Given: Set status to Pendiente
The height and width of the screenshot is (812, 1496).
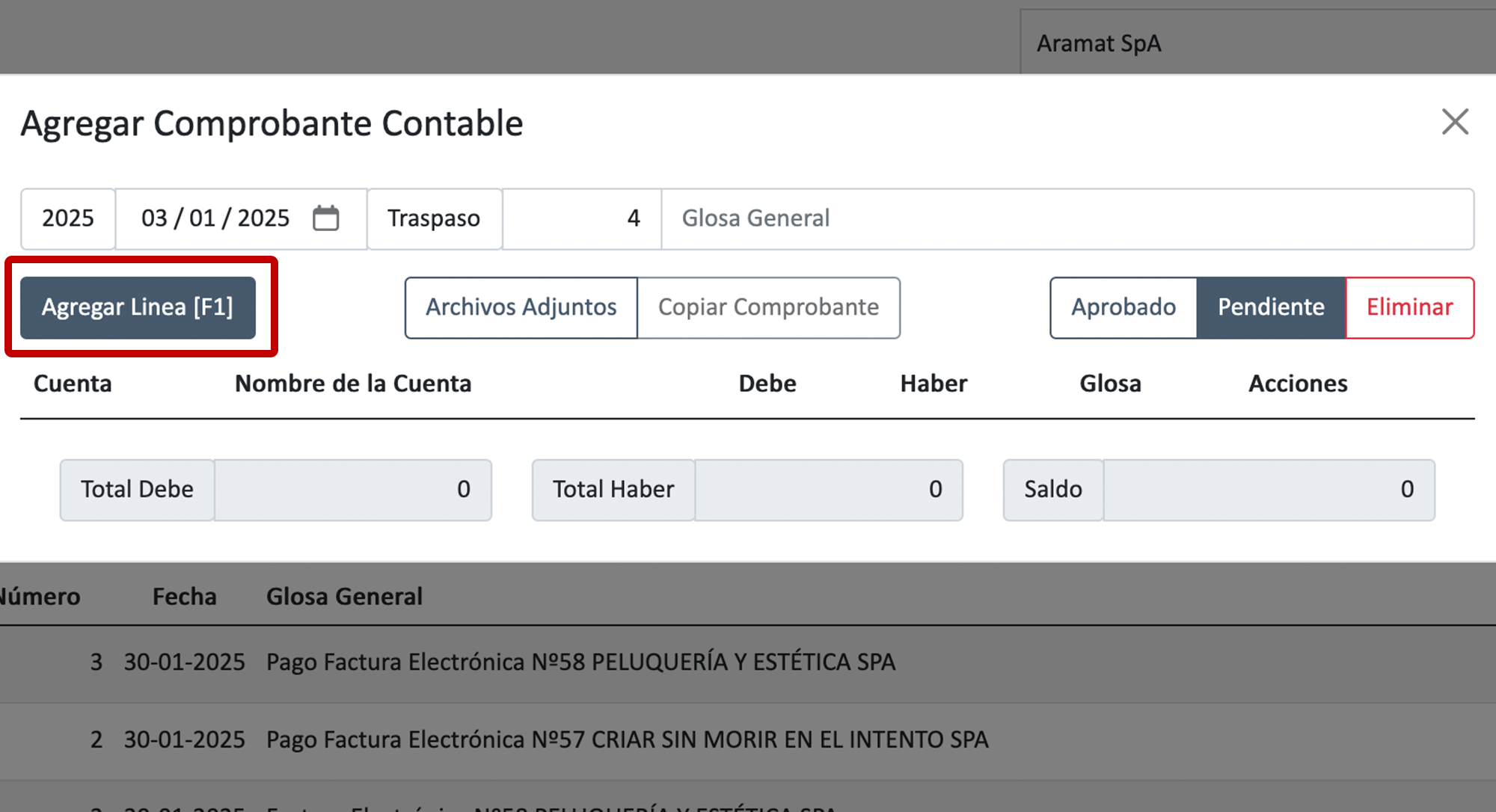Looking at the screenshot, I should tap(1270, 307).
